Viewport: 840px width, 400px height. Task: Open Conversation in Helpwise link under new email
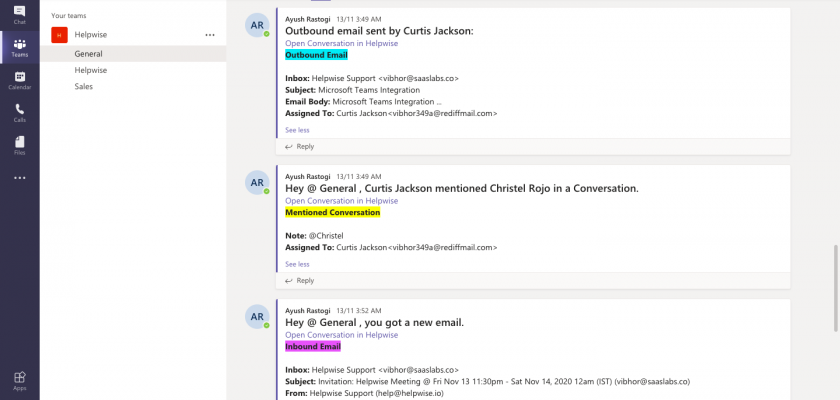(x=341, y=335)
